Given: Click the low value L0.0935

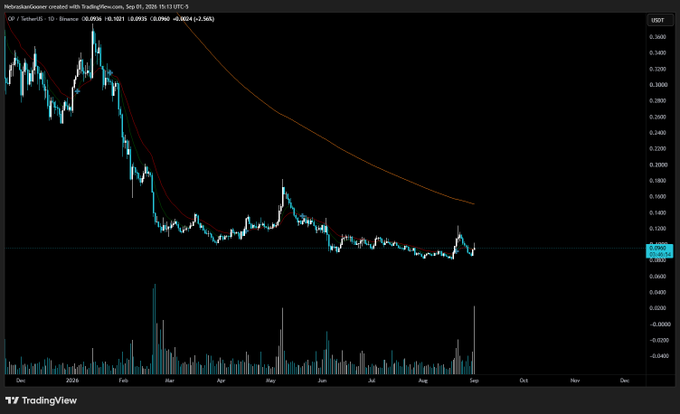Looking at the screenshot, I should [137, 19].
